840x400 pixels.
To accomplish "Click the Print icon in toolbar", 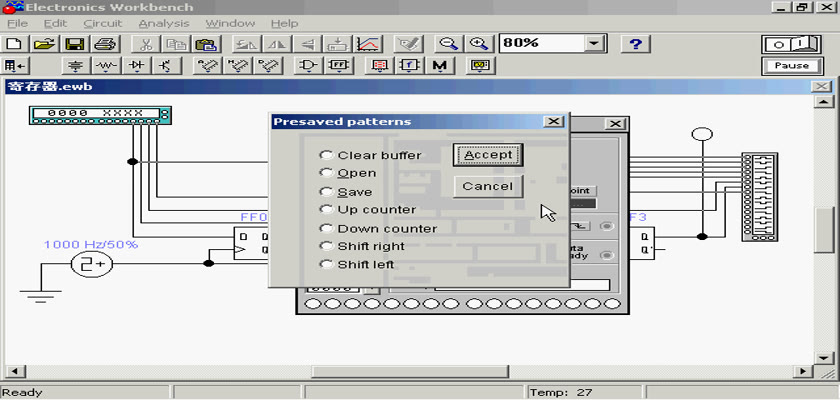I will click(107, 44).
